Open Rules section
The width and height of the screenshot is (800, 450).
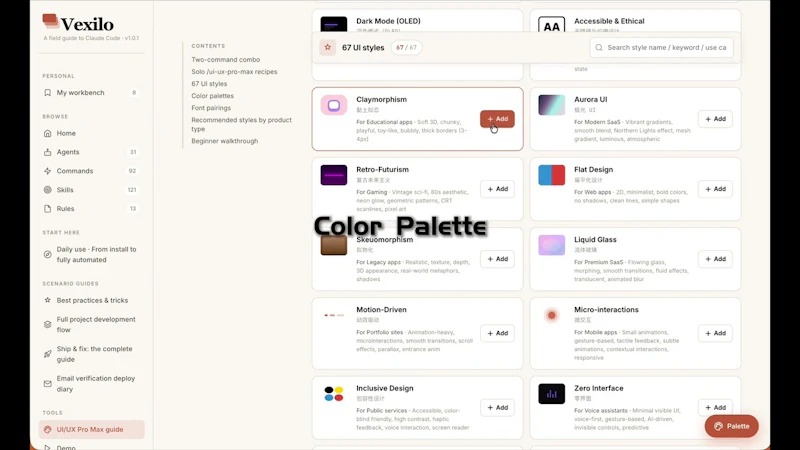[91, 209]
